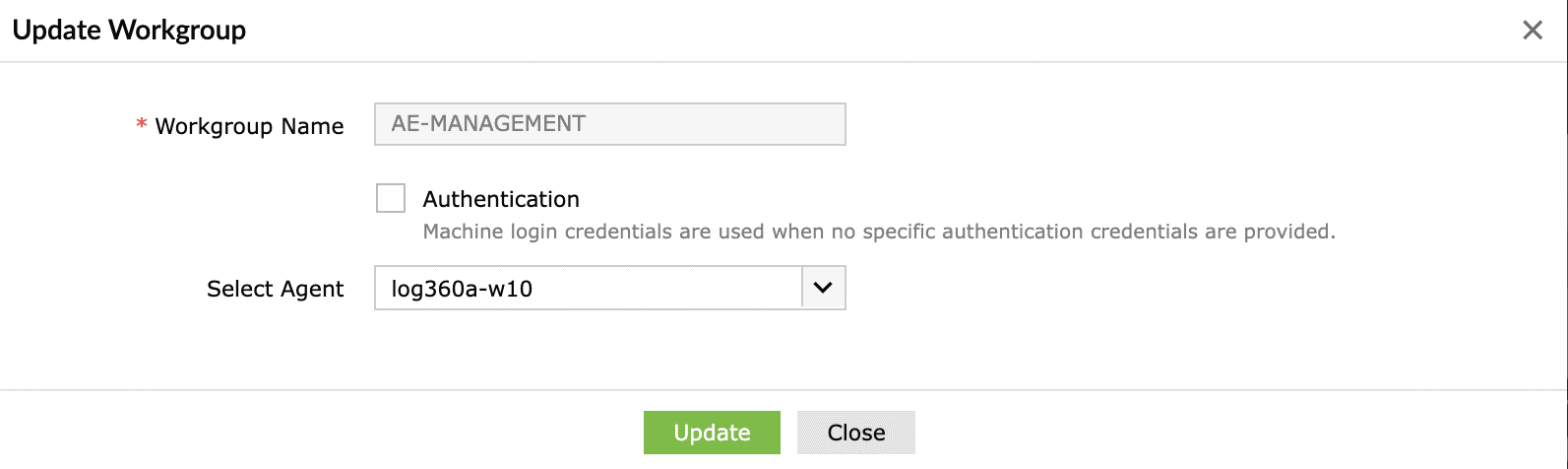Click the red required asterisk marker
Viewport: 1568px width, 469px height.
(142, 125)
